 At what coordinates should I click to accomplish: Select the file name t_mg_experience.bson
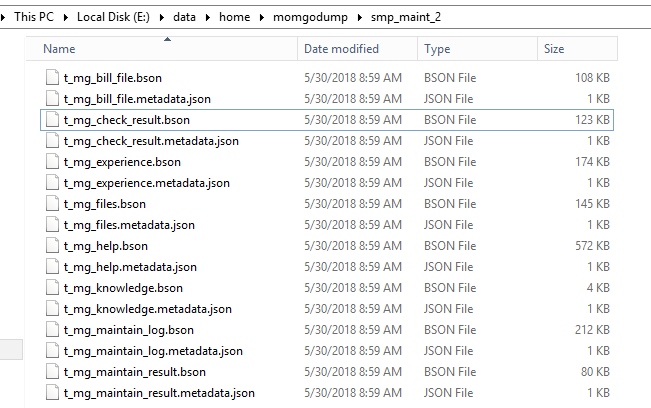coord(122,162)
